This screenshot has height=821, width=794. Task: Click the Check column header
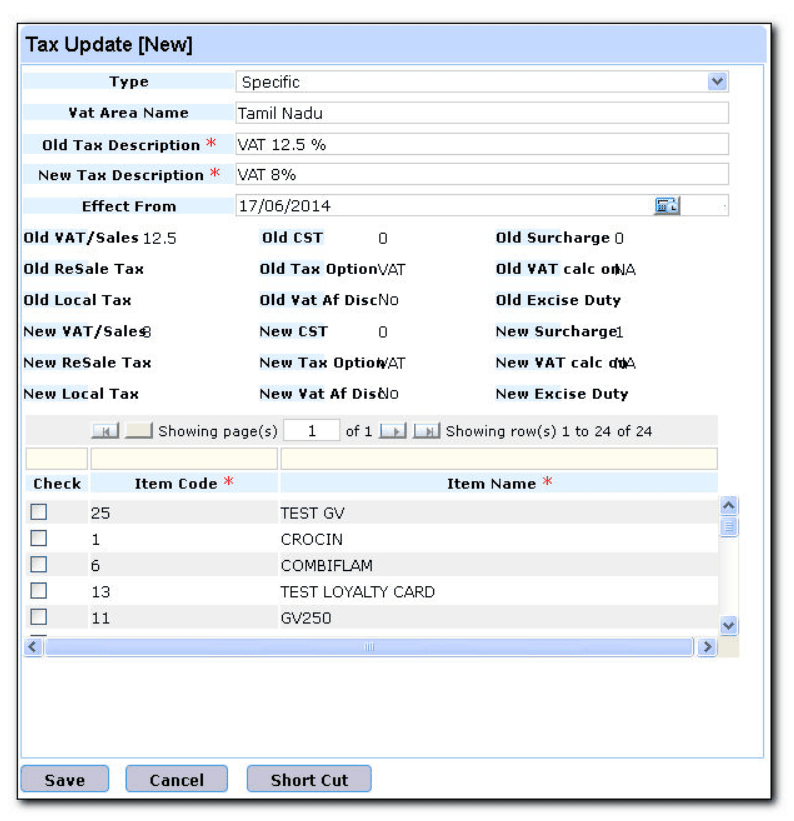point(57,483)
